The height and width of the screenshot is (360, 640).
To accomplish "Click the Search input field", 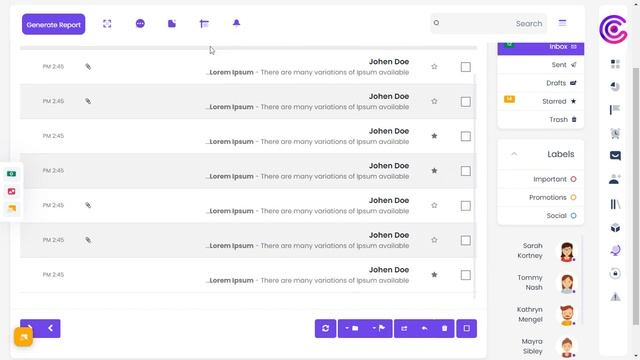I will pos(488,24).
